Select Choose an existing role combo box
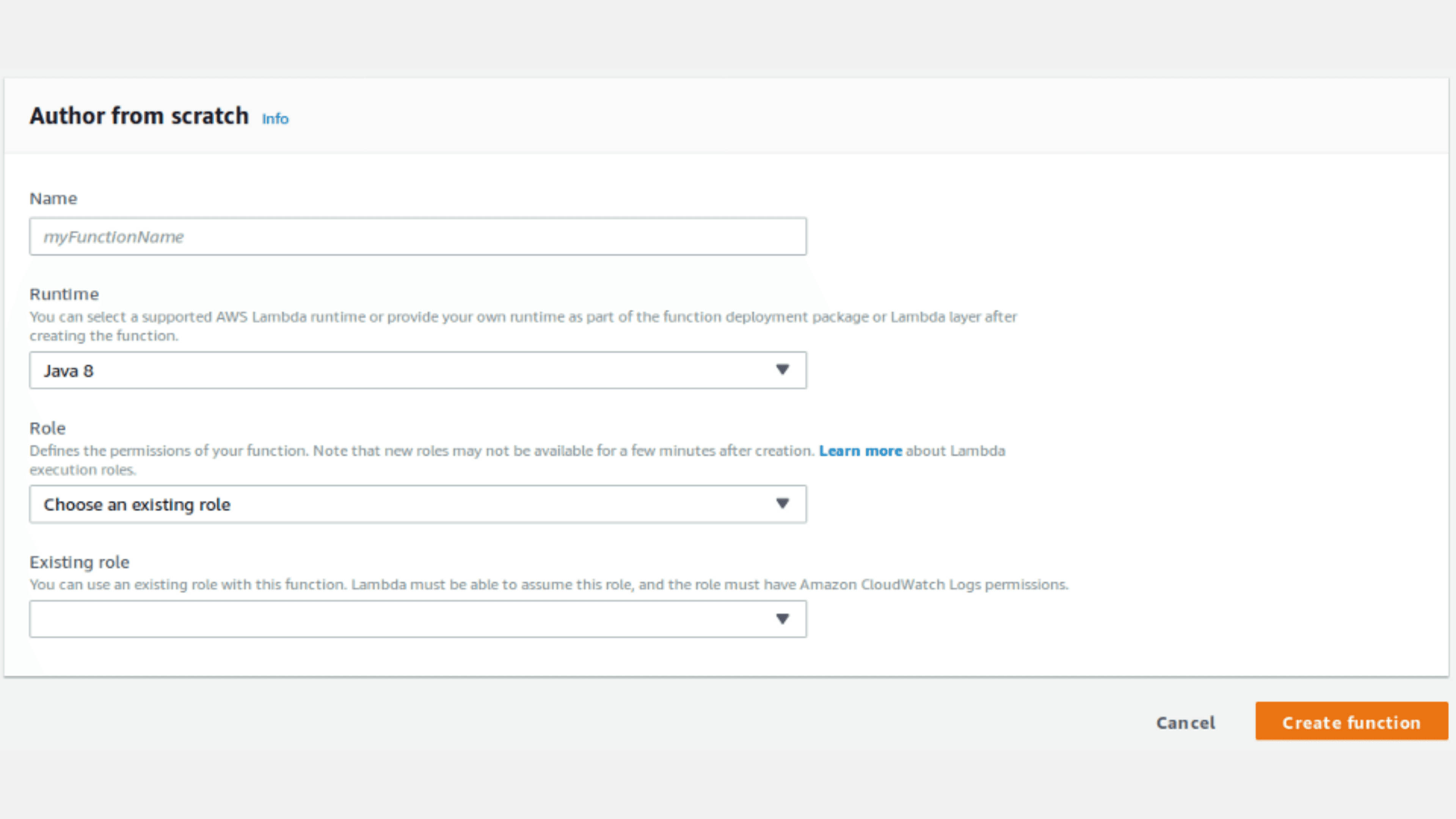Screen dimensions: 1456x819 coord(418,504)
